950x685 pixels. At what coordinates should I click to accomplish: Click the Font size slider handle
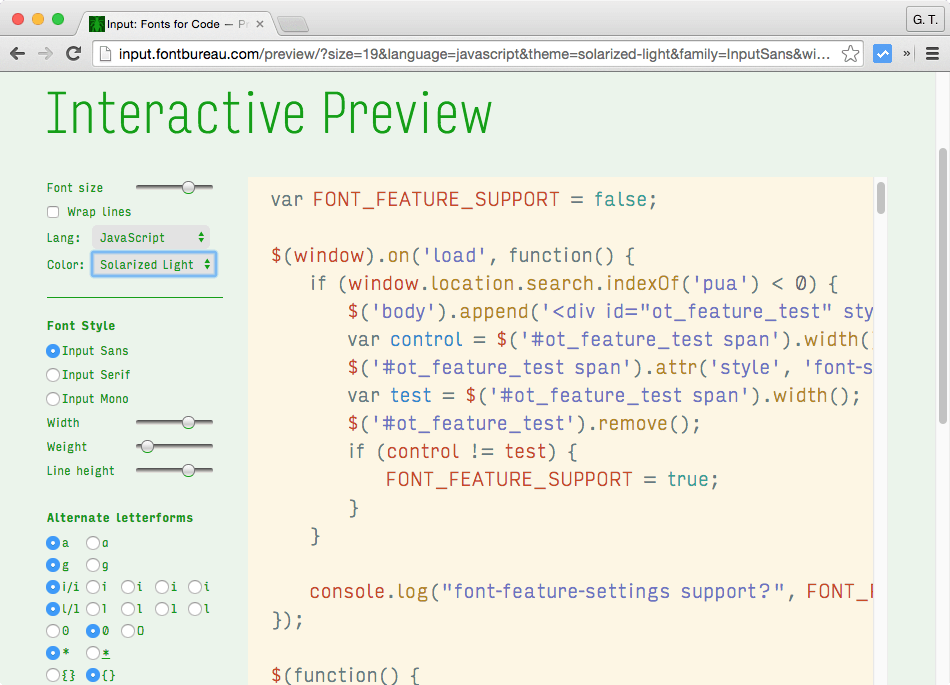tap(188, 187)
